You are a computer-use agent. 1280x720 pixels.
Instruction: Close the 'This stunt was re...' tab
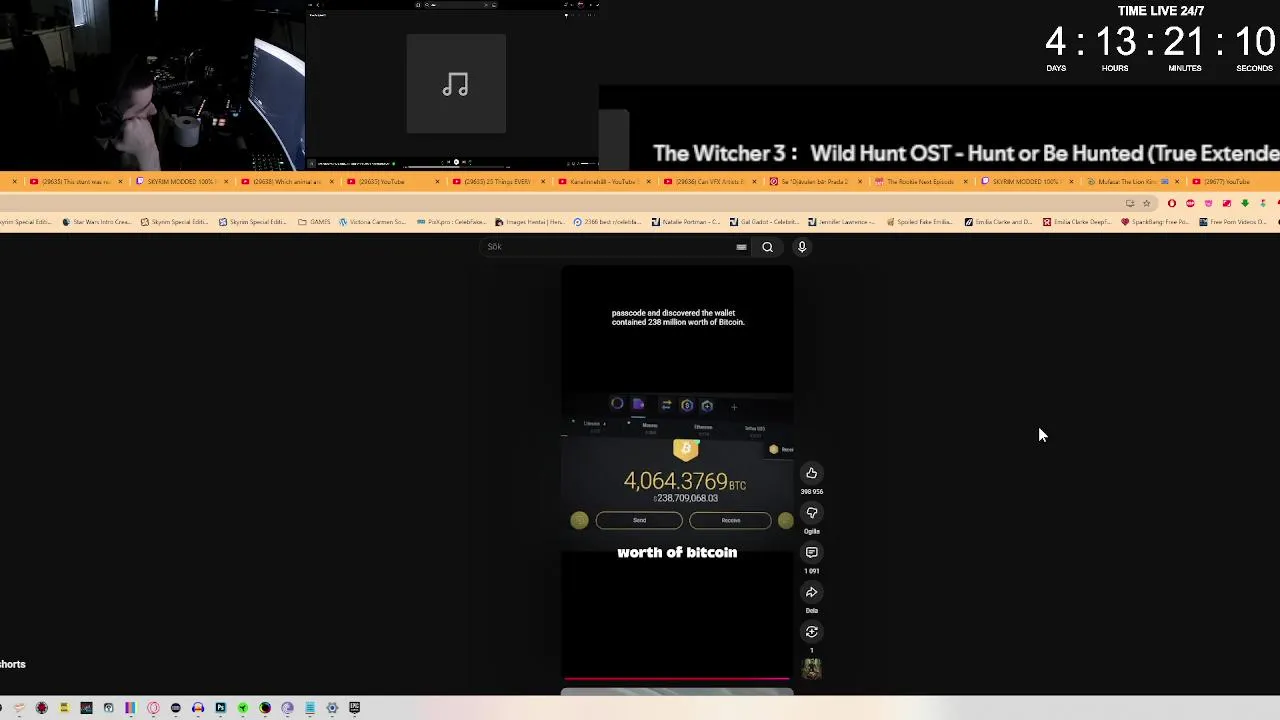pos(120,181)
